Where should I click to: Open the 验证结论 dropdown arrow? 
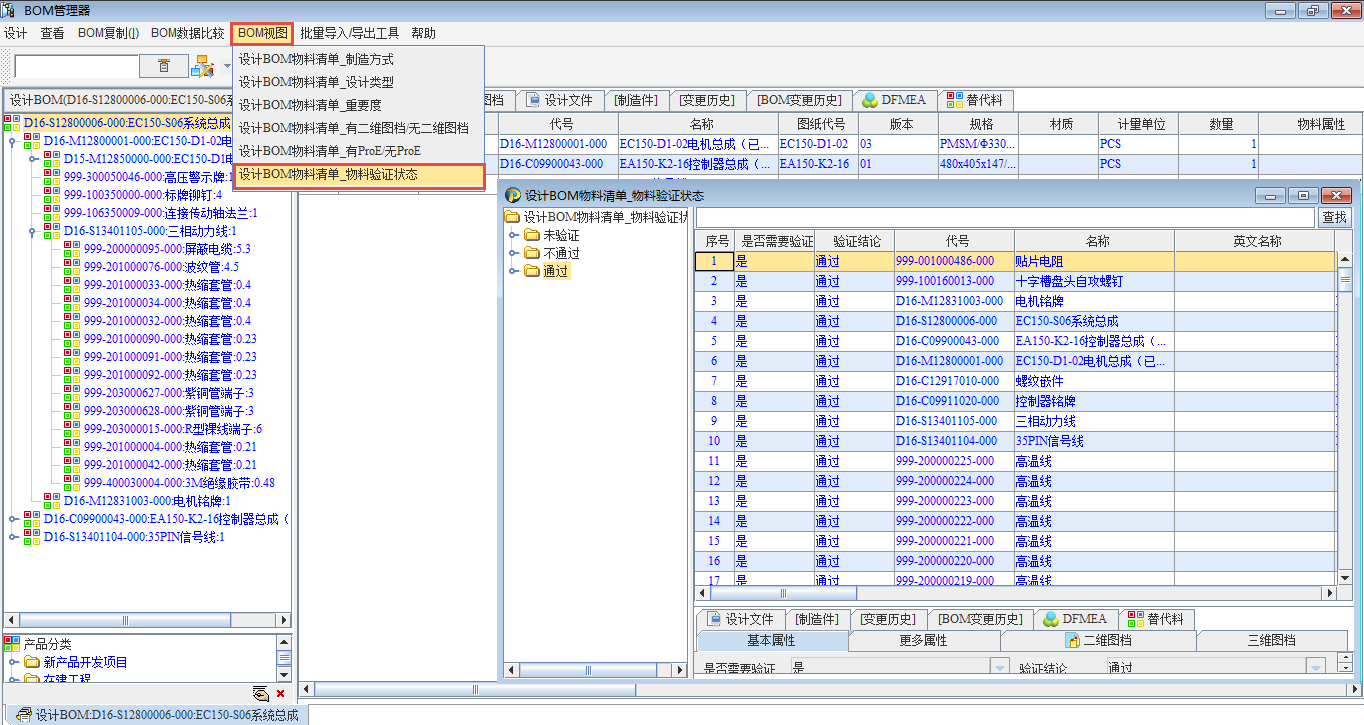click(1316, 667)
